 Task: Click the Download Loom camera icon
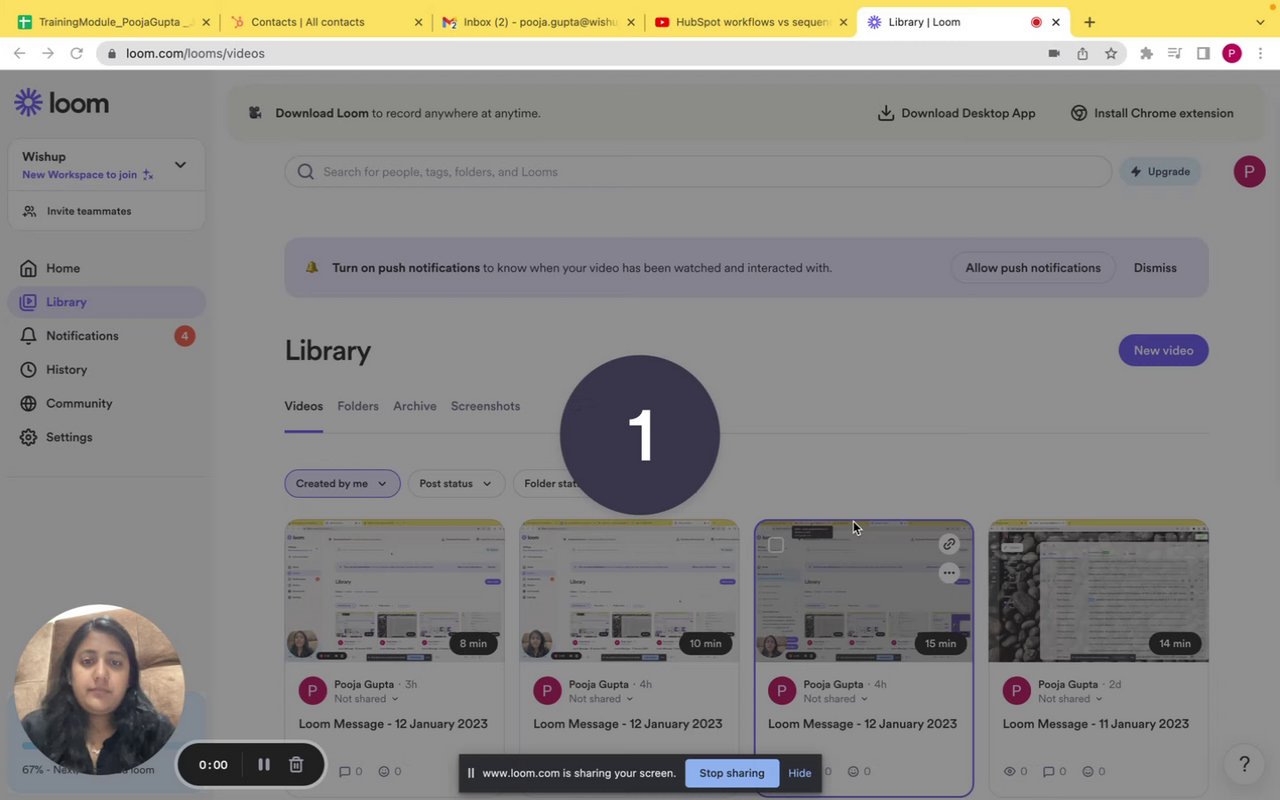255,113
